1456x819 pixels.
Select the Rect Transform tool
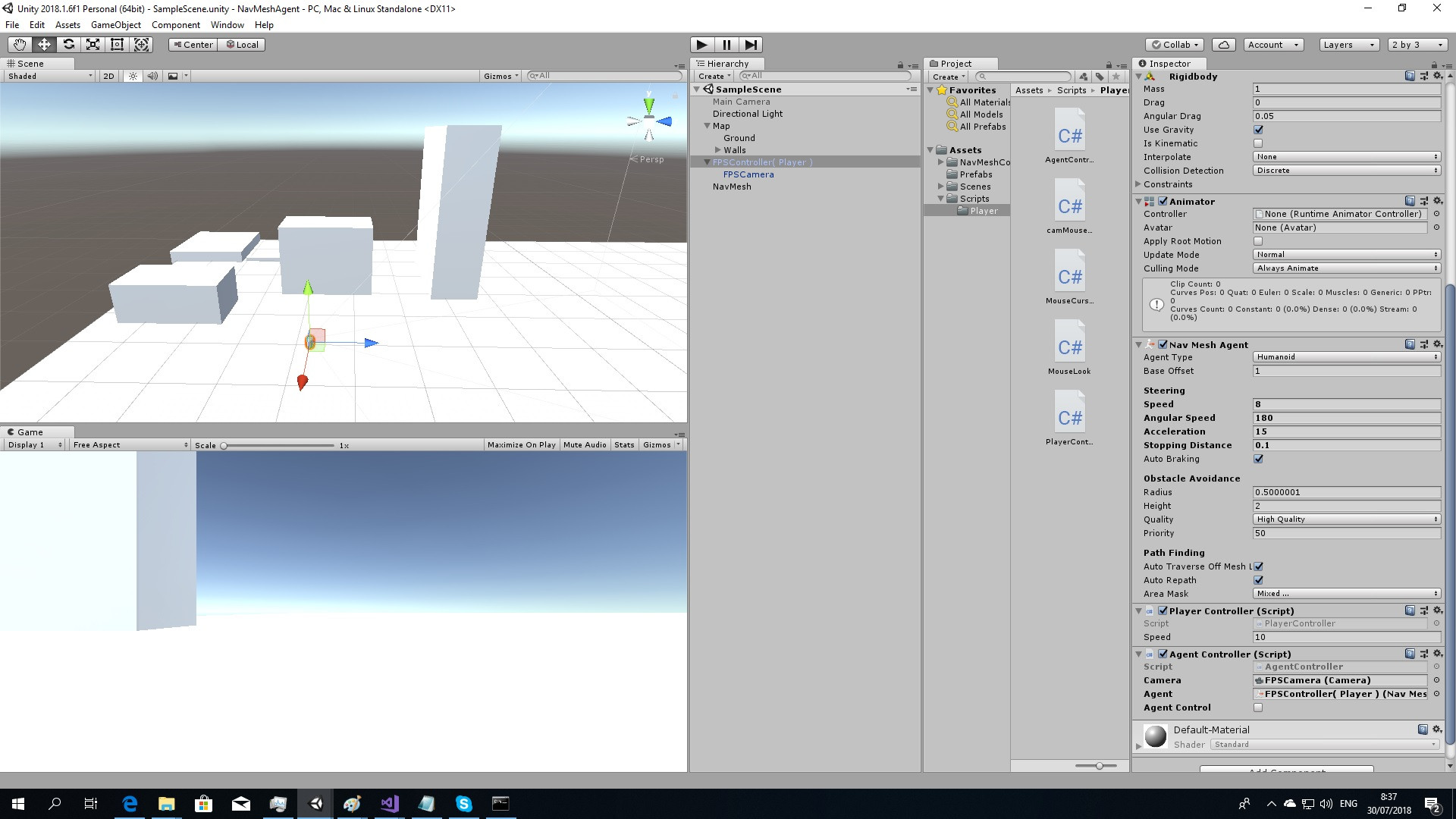coord(117,45)
